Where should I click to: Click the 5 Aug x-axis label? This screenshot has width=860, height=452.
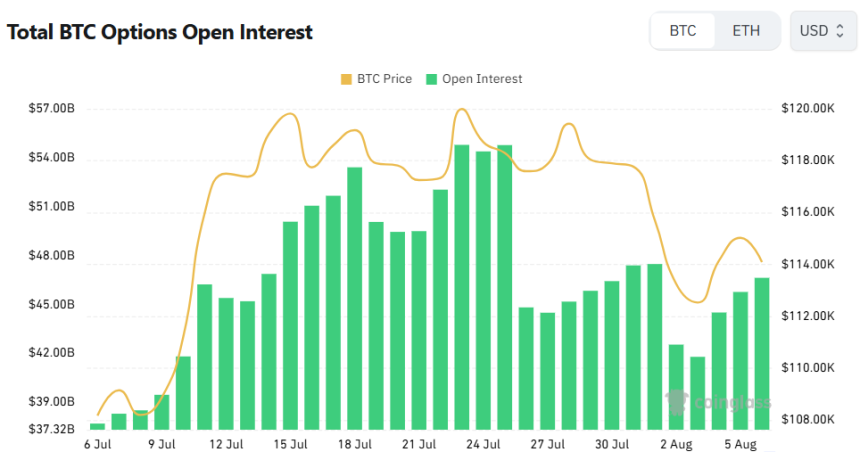click(741, 444)
